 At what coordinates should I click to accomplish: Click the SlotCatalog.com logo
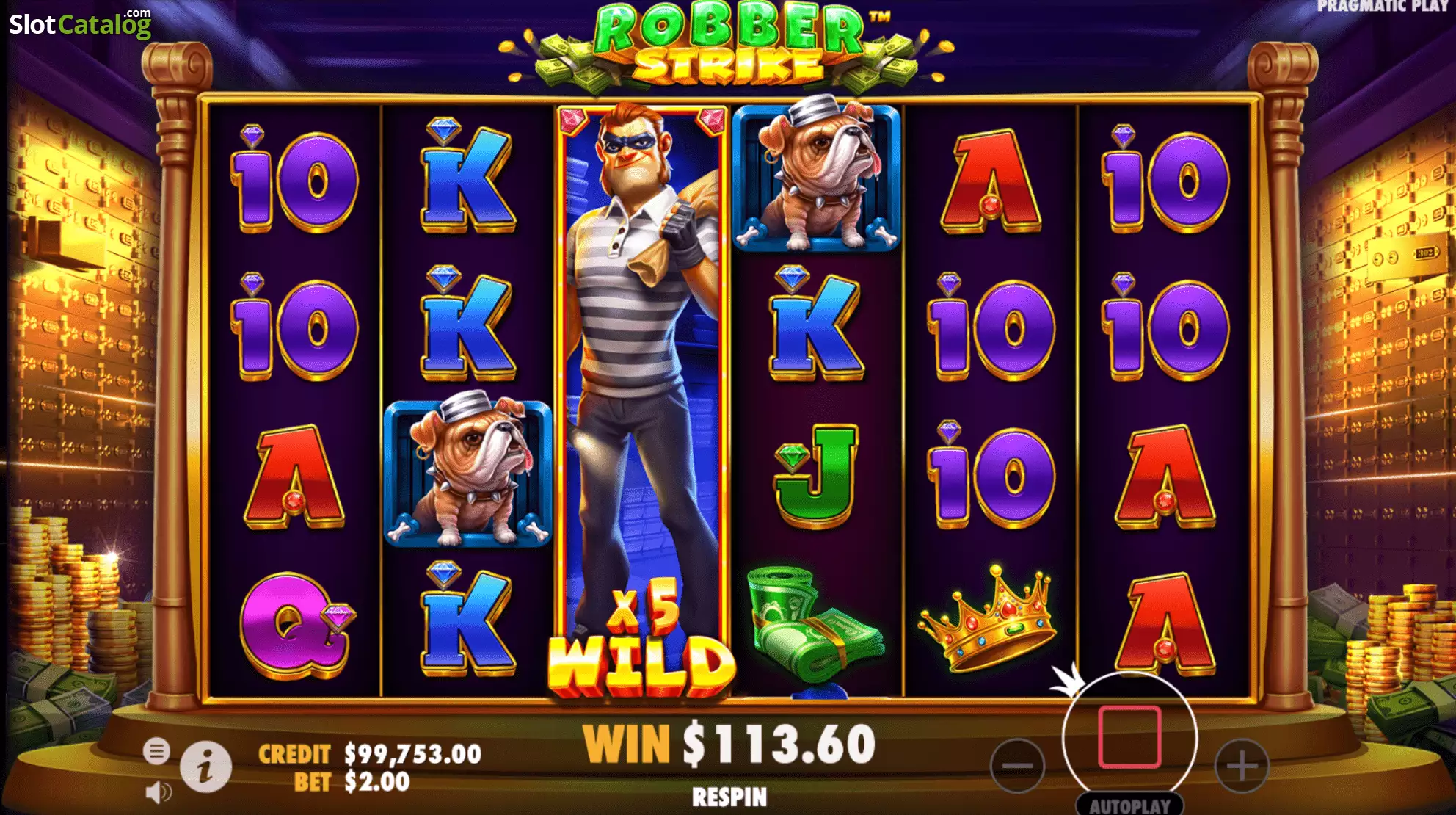[80, 23]
